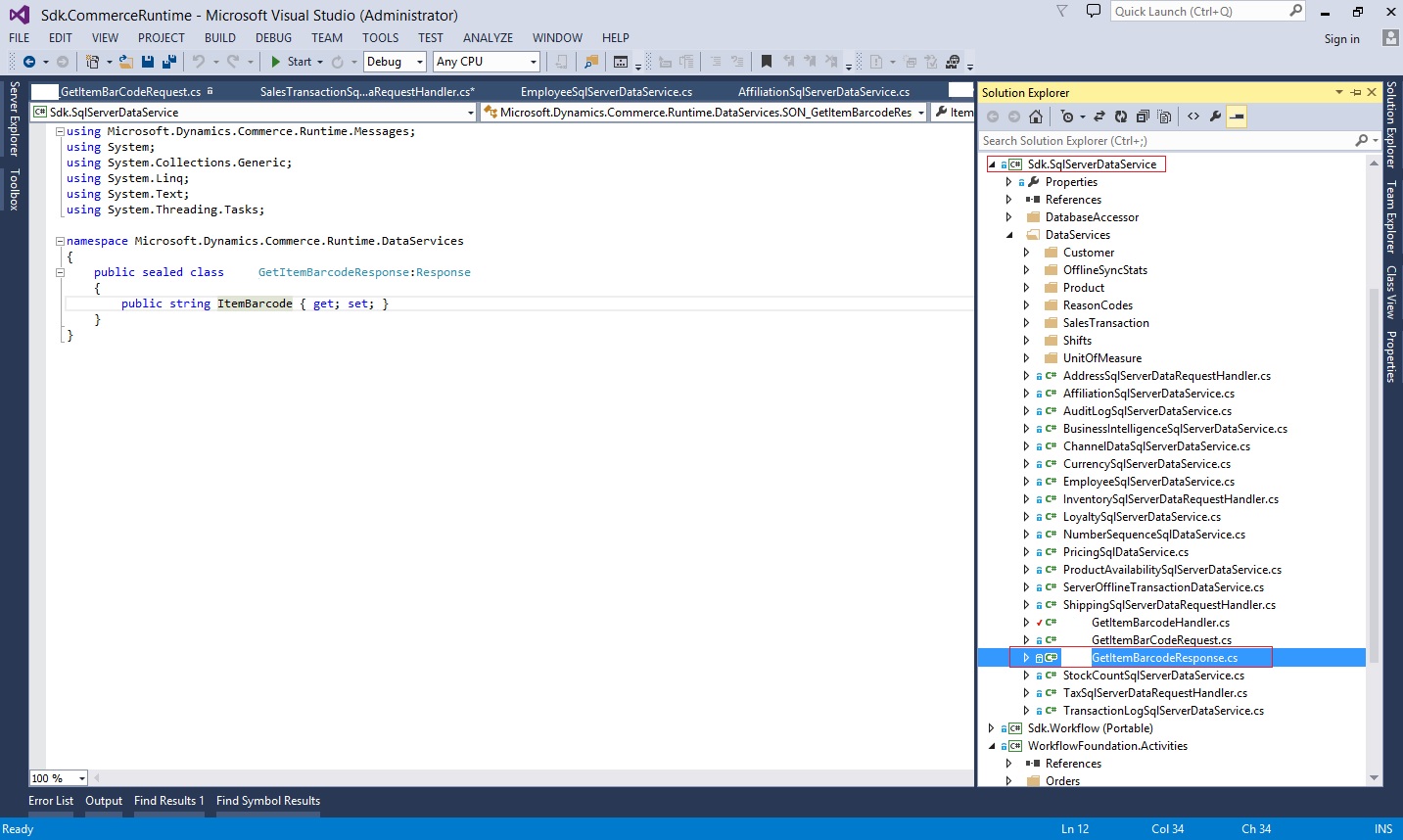Viewport: 1403px width, 840px height.
Task: Click the Save All toolbar icon
Action: point(168,62)
